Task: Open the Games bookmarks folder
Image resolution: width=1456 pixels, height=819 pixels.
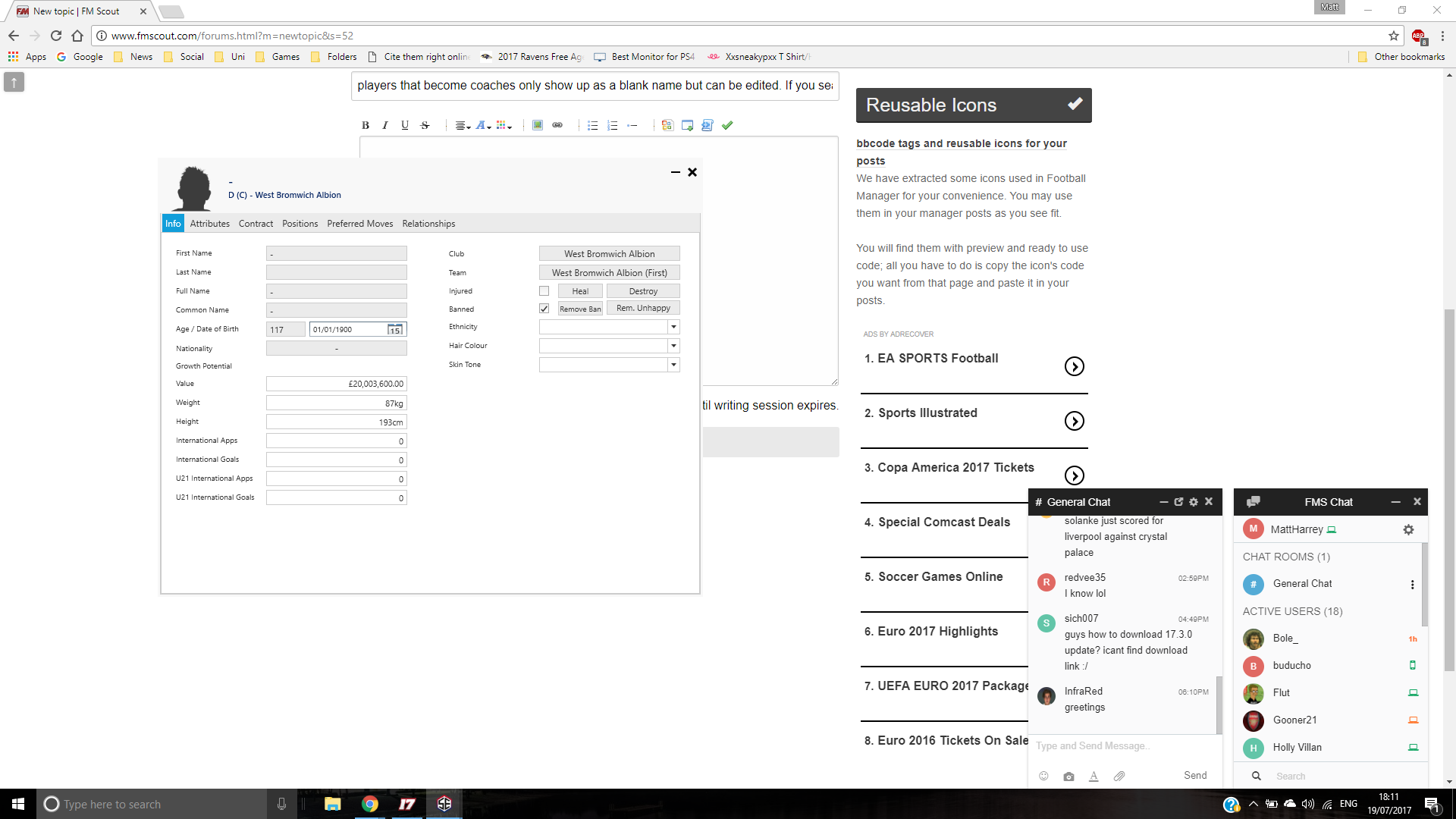Action: [x=278, y=57]
